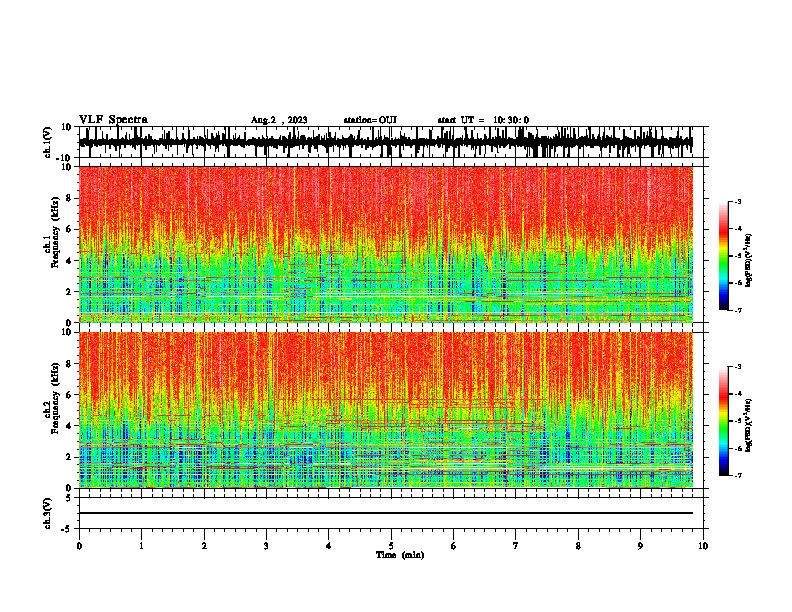This screenshot has width=792, height=612.
Task: Click the 'ch.3(V)' axis label
Action: (48, 513)
